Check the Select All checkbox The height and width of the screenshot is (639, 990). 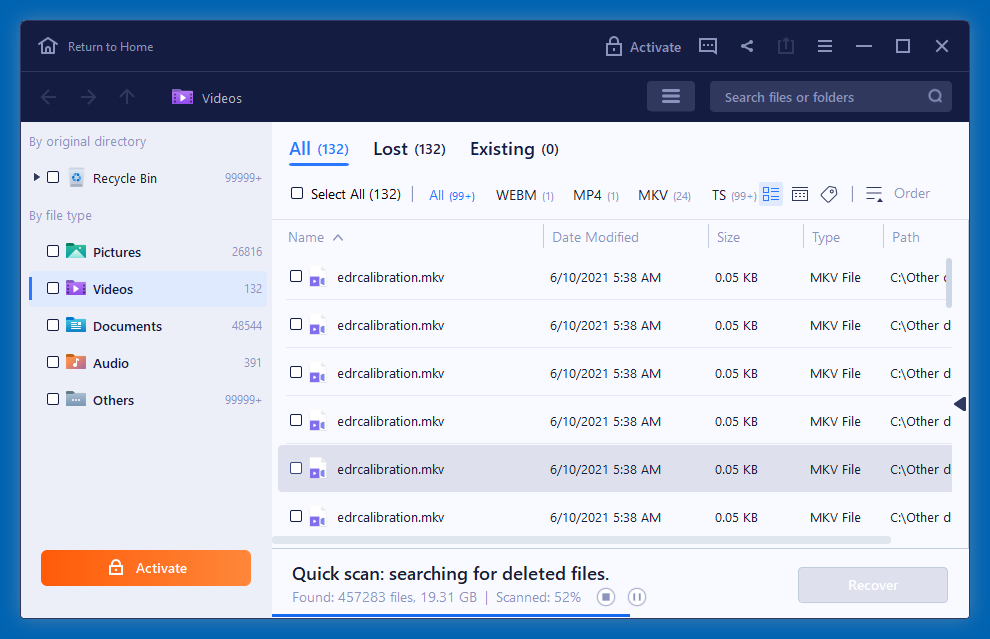pyautogui.click(x=296, y=194)
